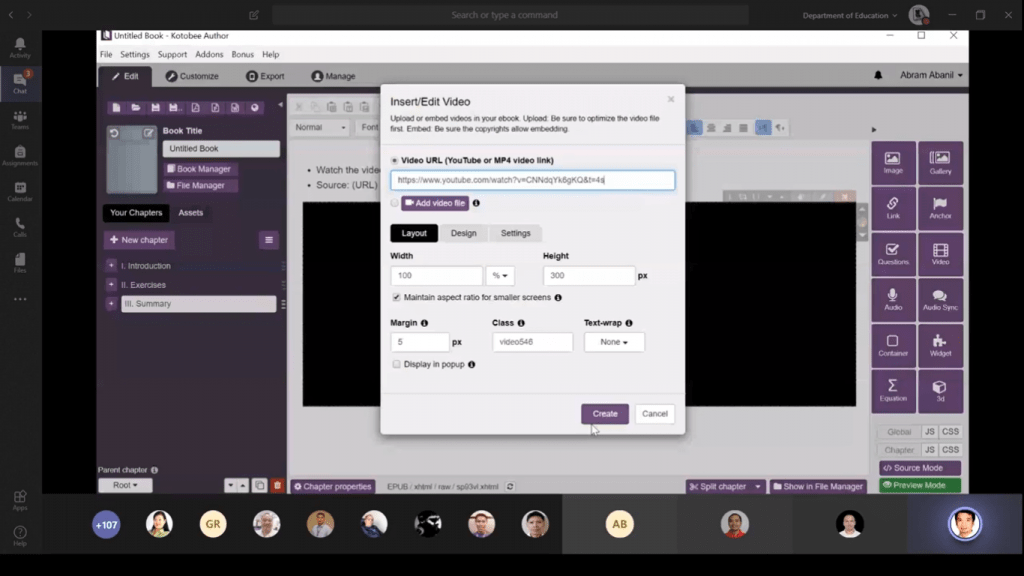
Task: Switch to the Export tab
Action: [265, 76]
